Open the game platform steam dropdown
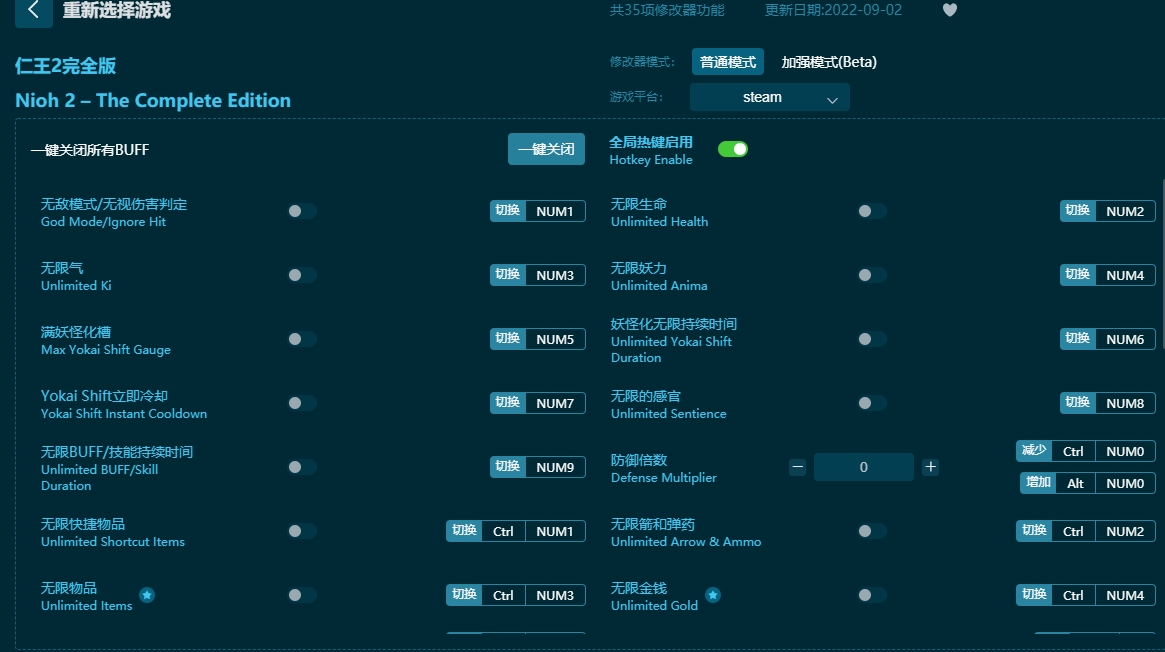The width and height of the screenshot is (1165, 652). (769, 97)
